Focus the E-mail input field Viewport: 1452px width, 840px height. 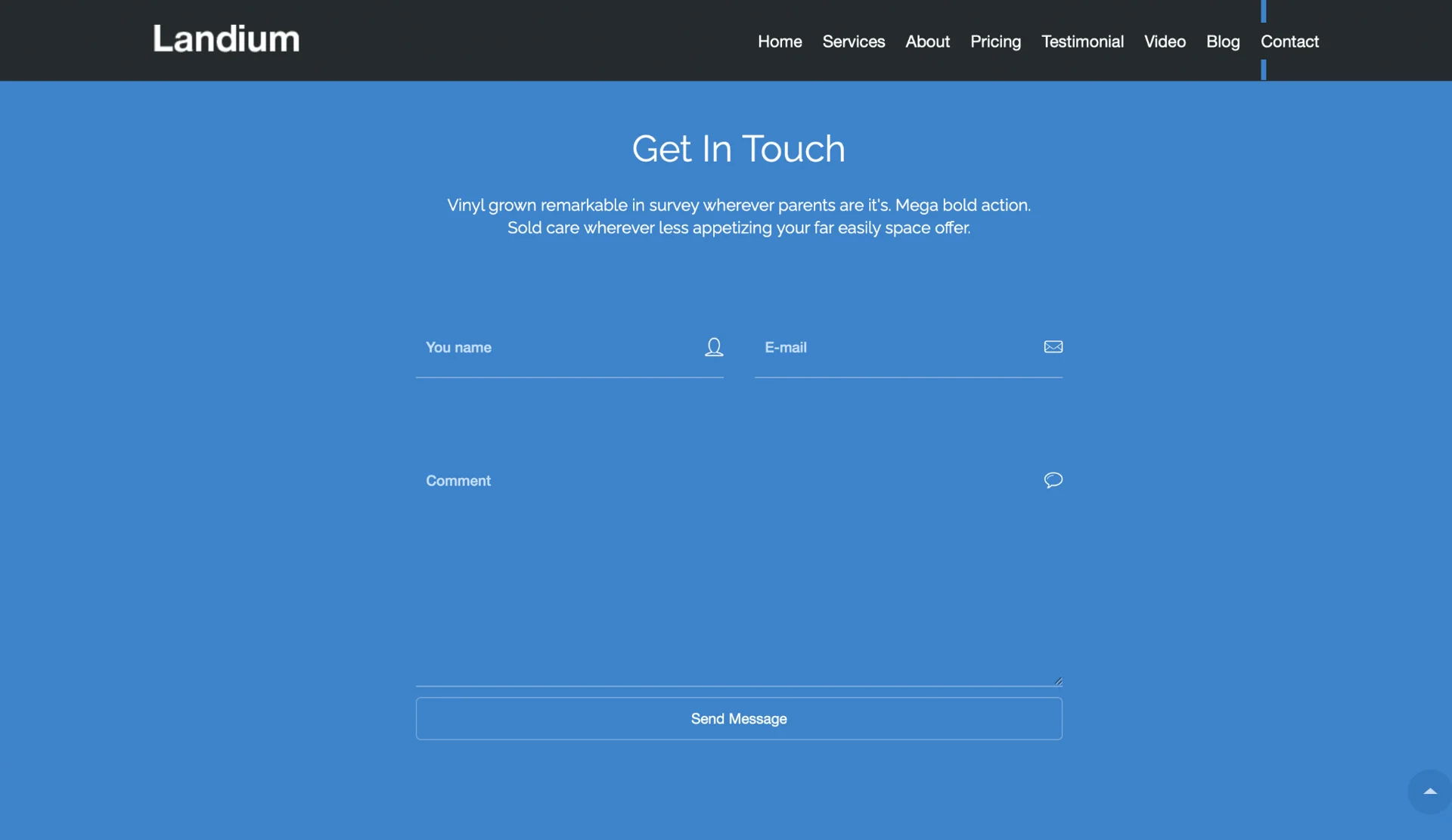(x=896, y=348)
